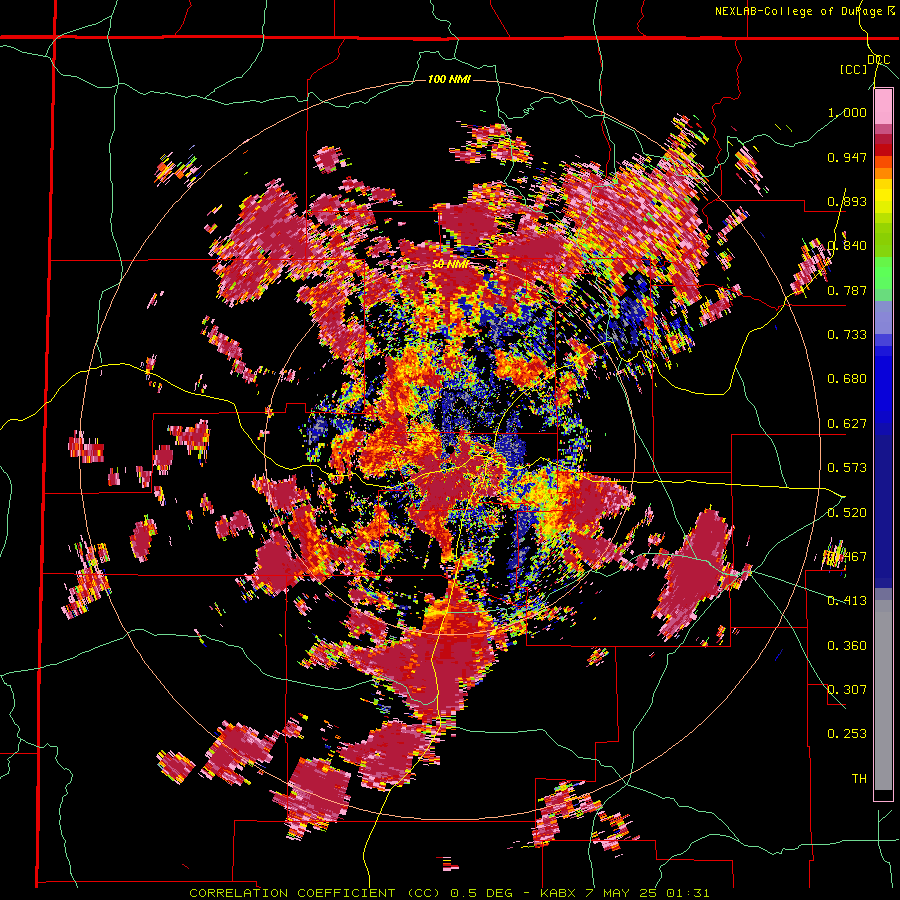Select the 0.947 legend value
This screenshot has height=900, width=900.
point(847,157)
